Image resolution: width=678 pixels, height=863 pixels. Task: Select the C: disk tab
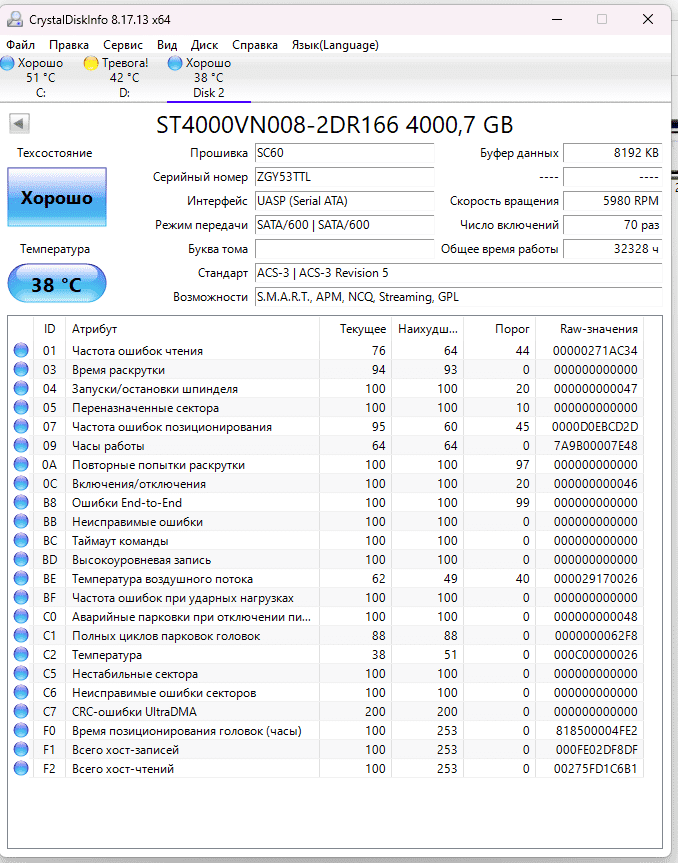pos(40,78)
